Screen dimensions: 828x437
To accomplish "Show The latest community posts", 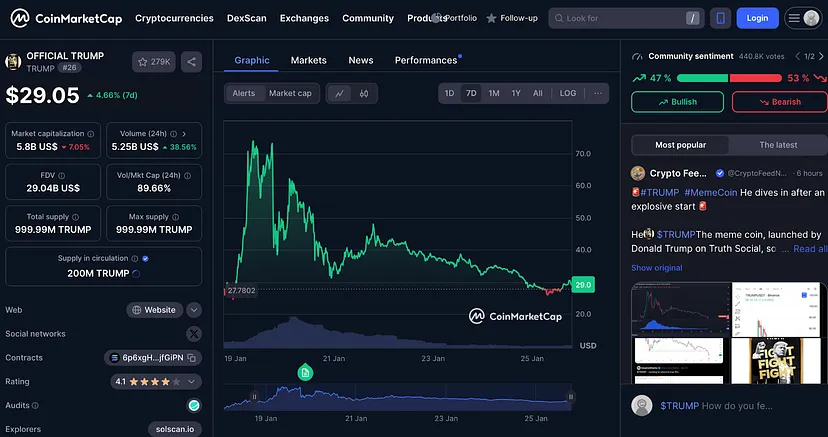I will [x=778, y=145].
